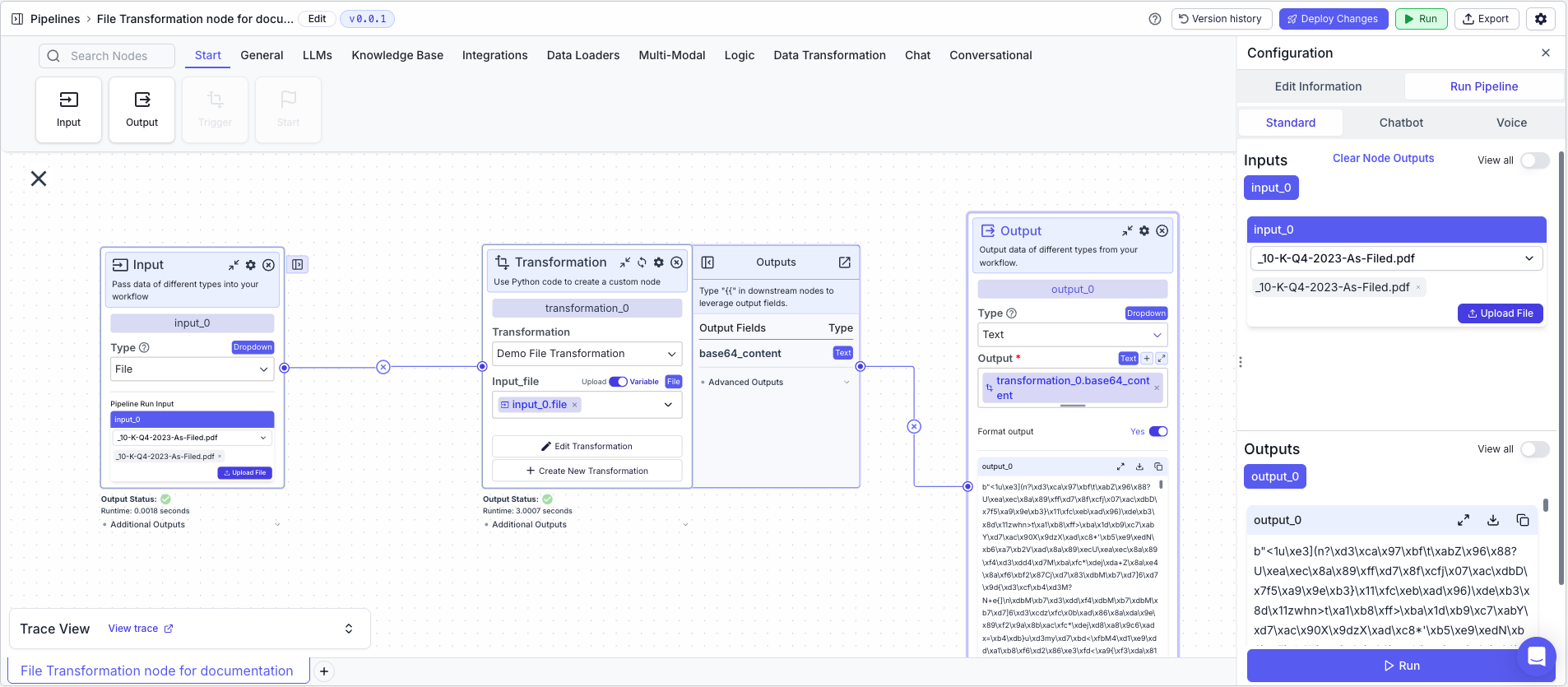
Task: Delete the Output node
Action: click(1162, 231)
